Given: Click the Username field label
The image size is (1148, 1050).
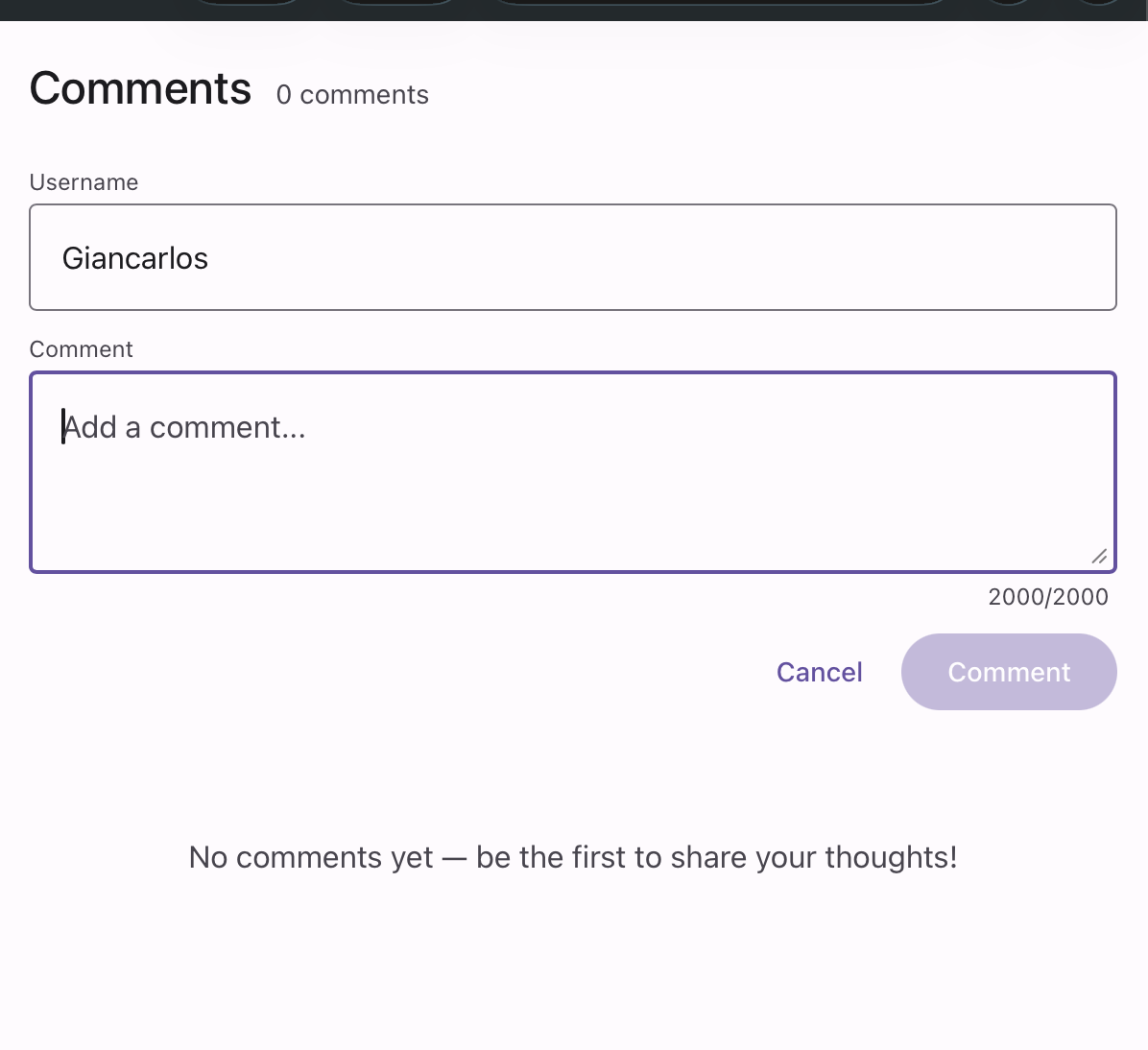Looking at the screenshot, I should tap(84, 182).
